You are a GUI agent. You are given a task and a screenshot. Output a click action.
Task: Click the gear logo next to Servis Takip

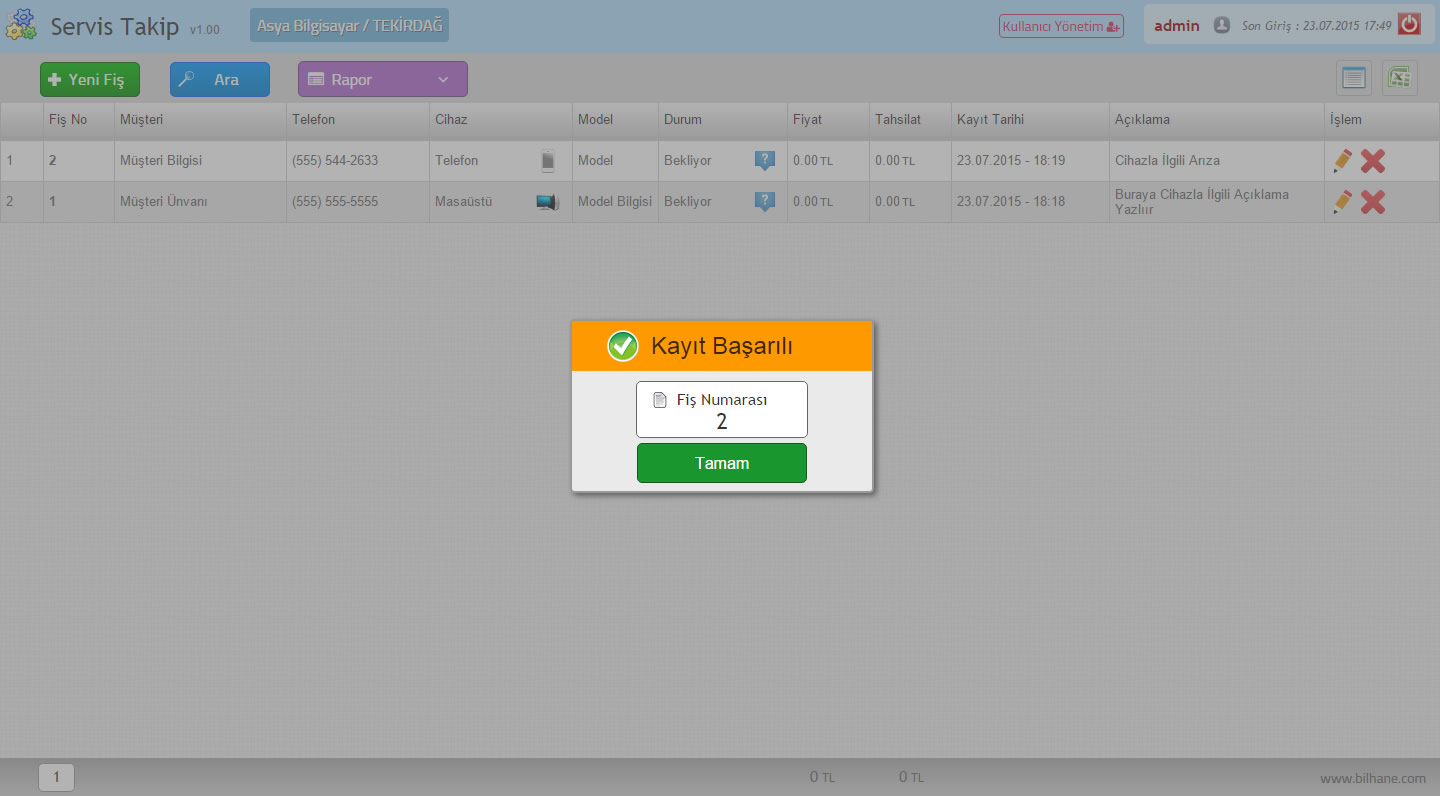(21, 25)
